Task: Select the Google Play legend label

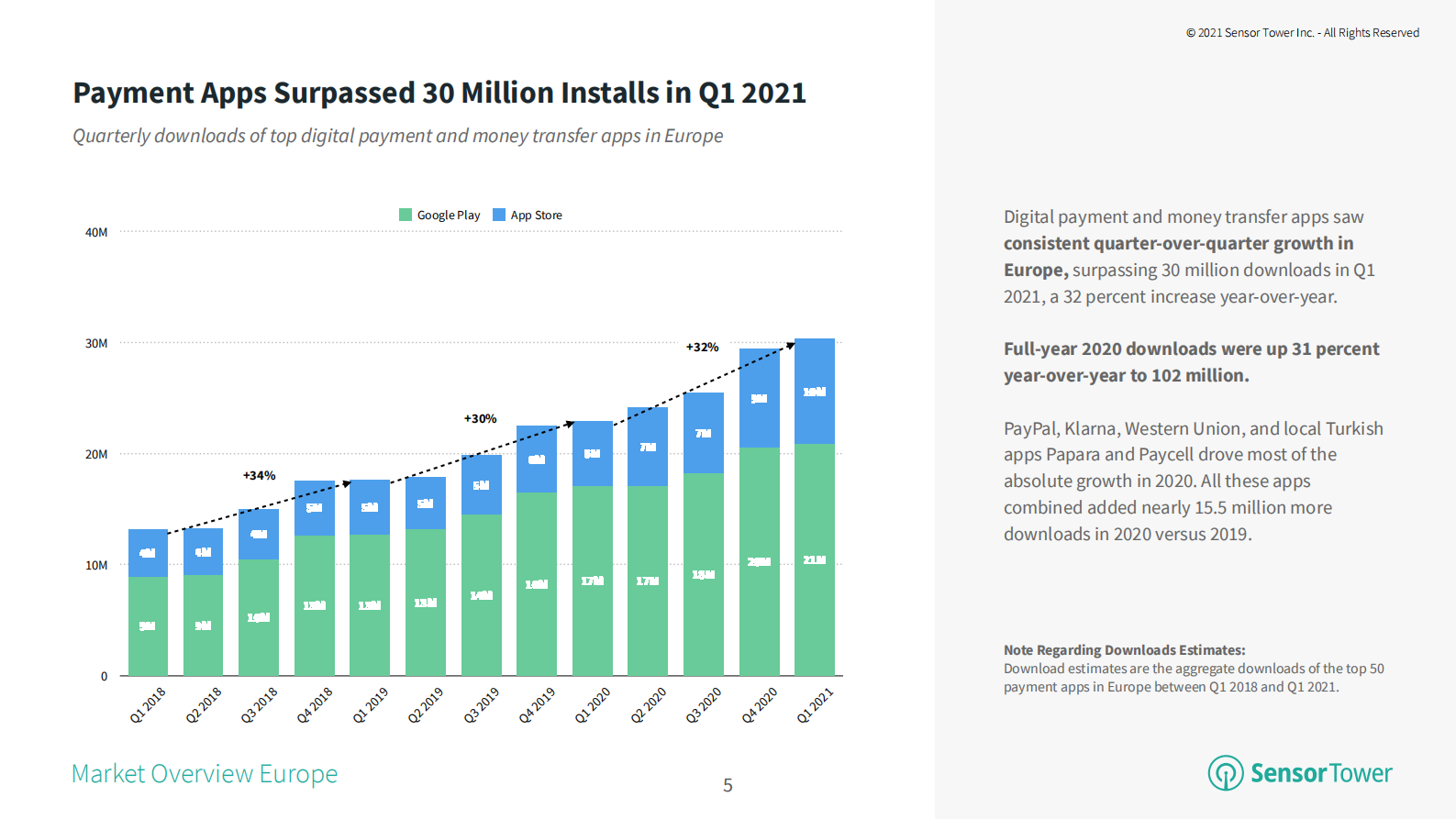Action: pyautogui.click(x=449, y=215)
